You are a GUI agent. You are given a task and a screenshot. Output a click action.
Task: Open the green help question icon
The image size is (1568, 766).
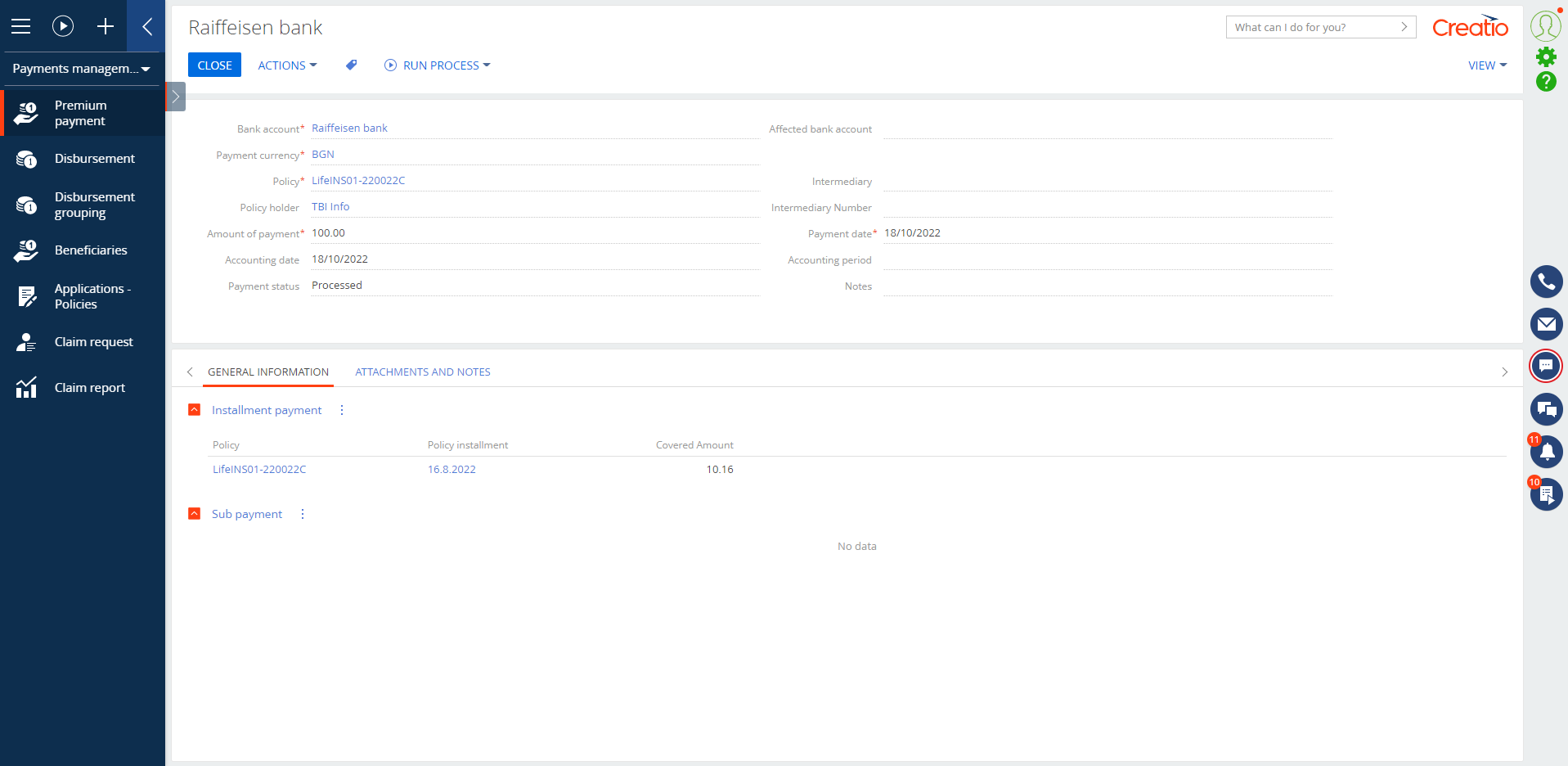(1546, 81)
